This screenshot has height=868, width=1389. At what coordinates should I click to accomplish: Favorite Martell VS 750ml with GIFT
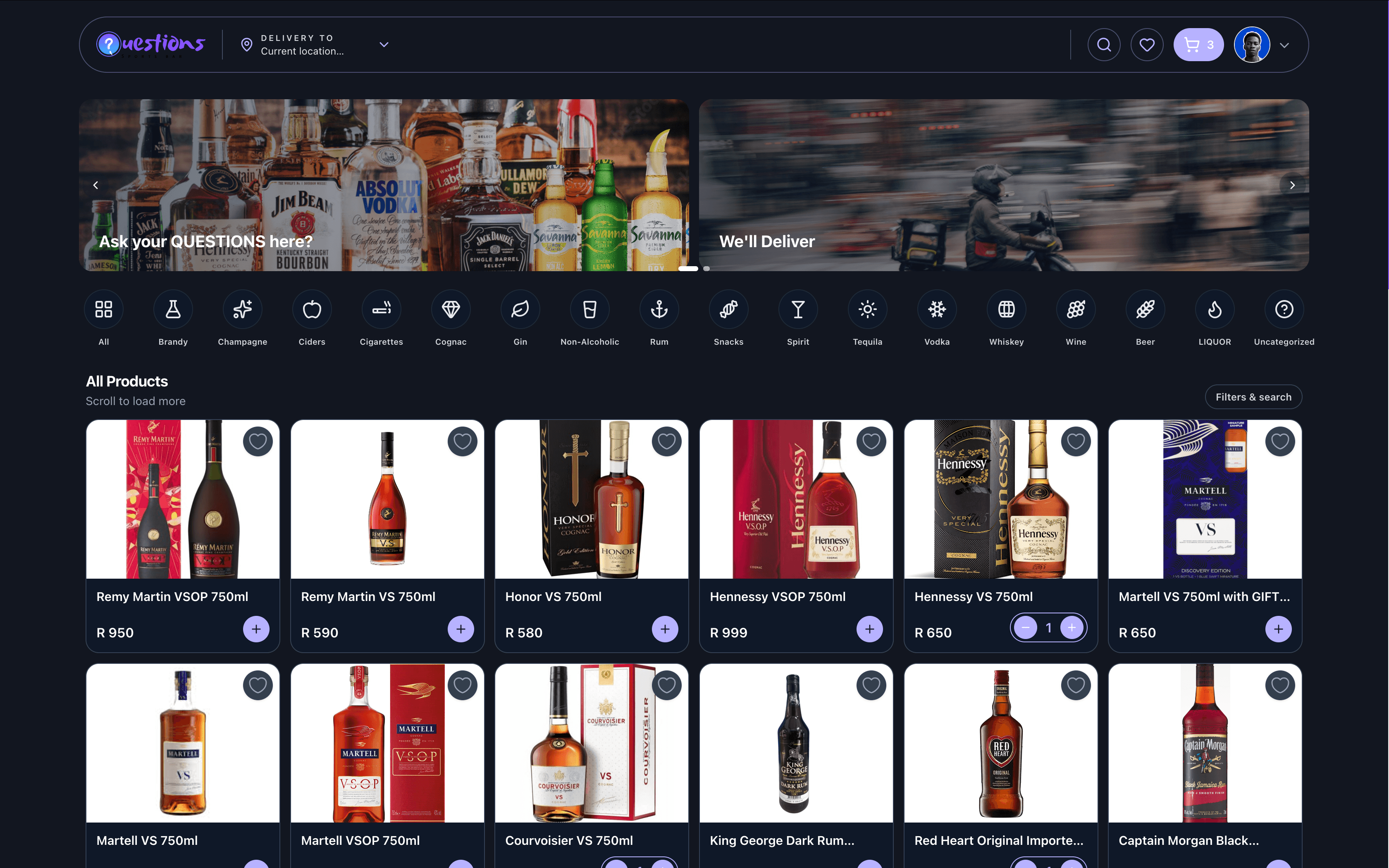pyautogui.click(x=1280, y=441)
